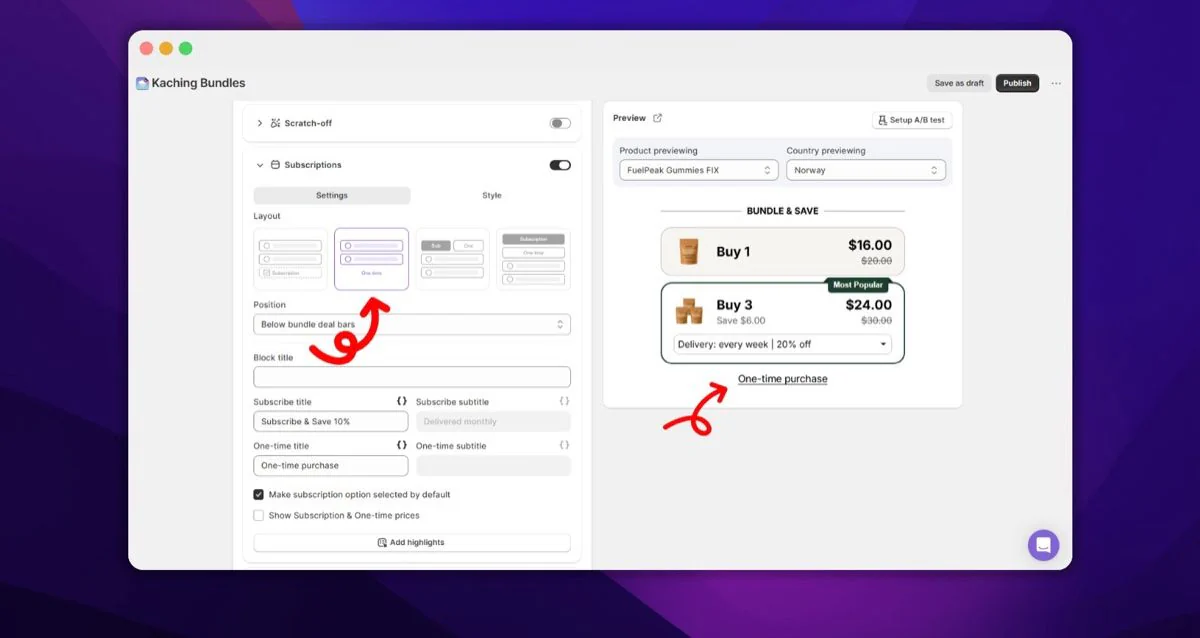This screenshot has width=1200, height=638.
Task: Open the Country previewing dropdown
Action: (866, 170)
